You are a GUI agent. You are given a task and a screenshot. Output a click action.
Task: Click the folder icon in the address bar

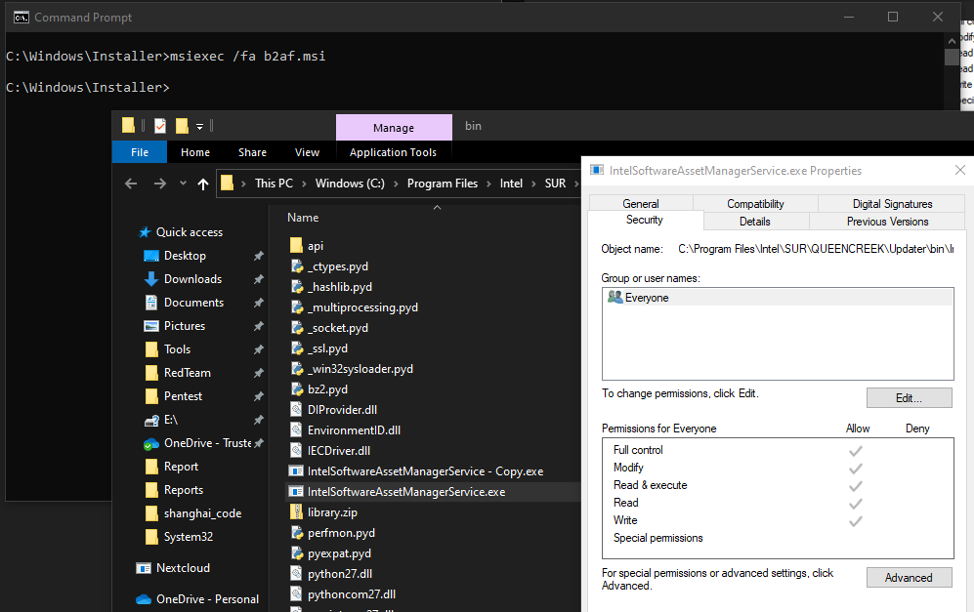coord(227,183)
